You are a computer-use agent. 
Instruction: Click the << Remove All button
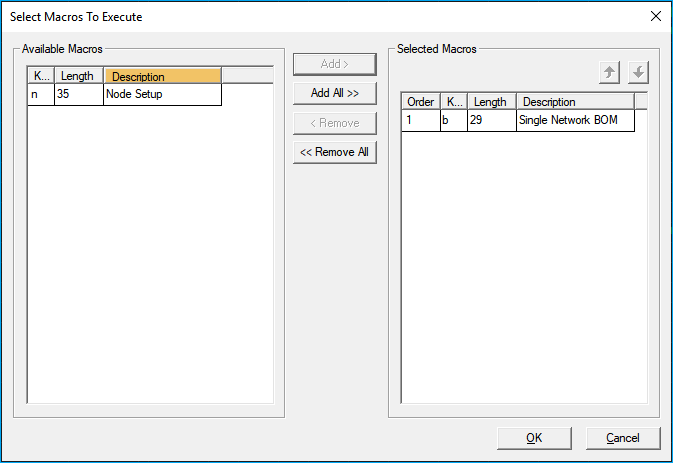pyautogui.click(x=335, y=152)
